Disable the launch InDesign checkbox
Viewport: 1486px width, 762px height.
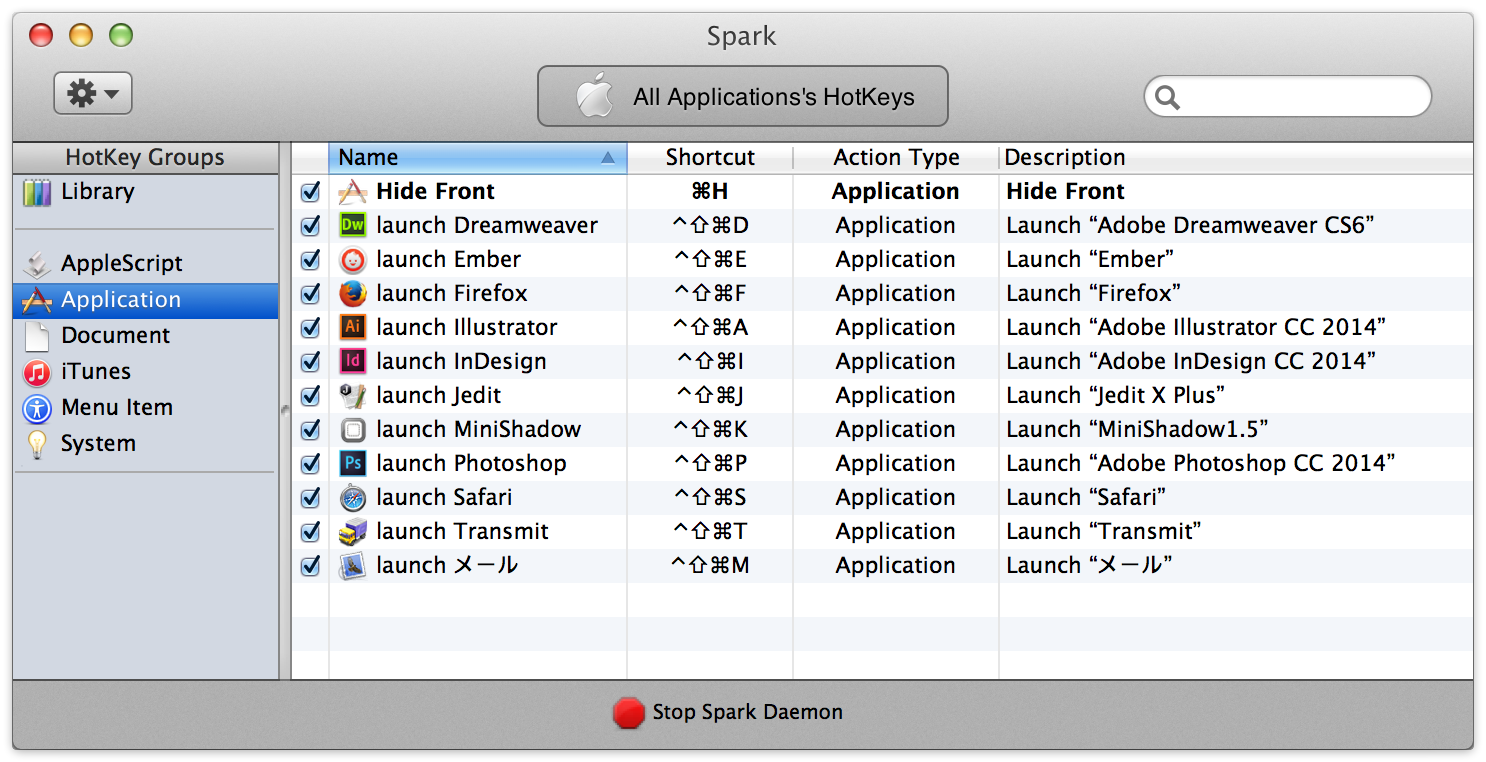click(x=310, y=361)
